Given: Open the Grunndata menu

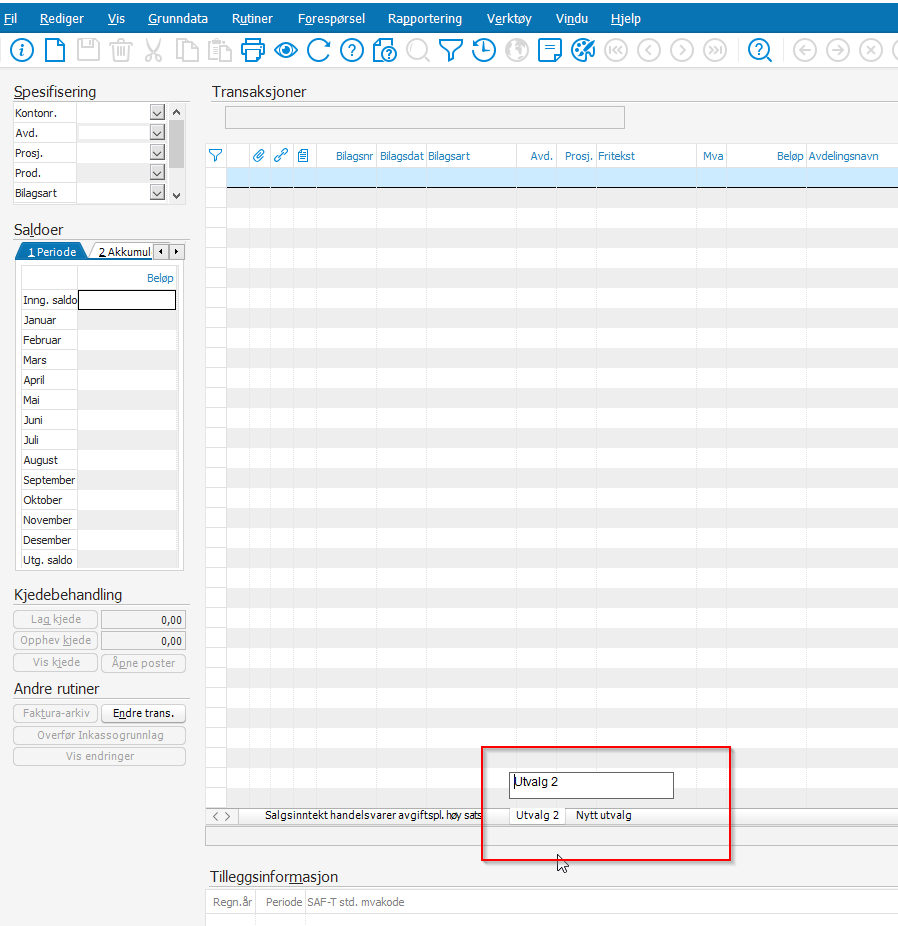Looking at the screenshot, I should pyautogui.click(x=178, y=19).
